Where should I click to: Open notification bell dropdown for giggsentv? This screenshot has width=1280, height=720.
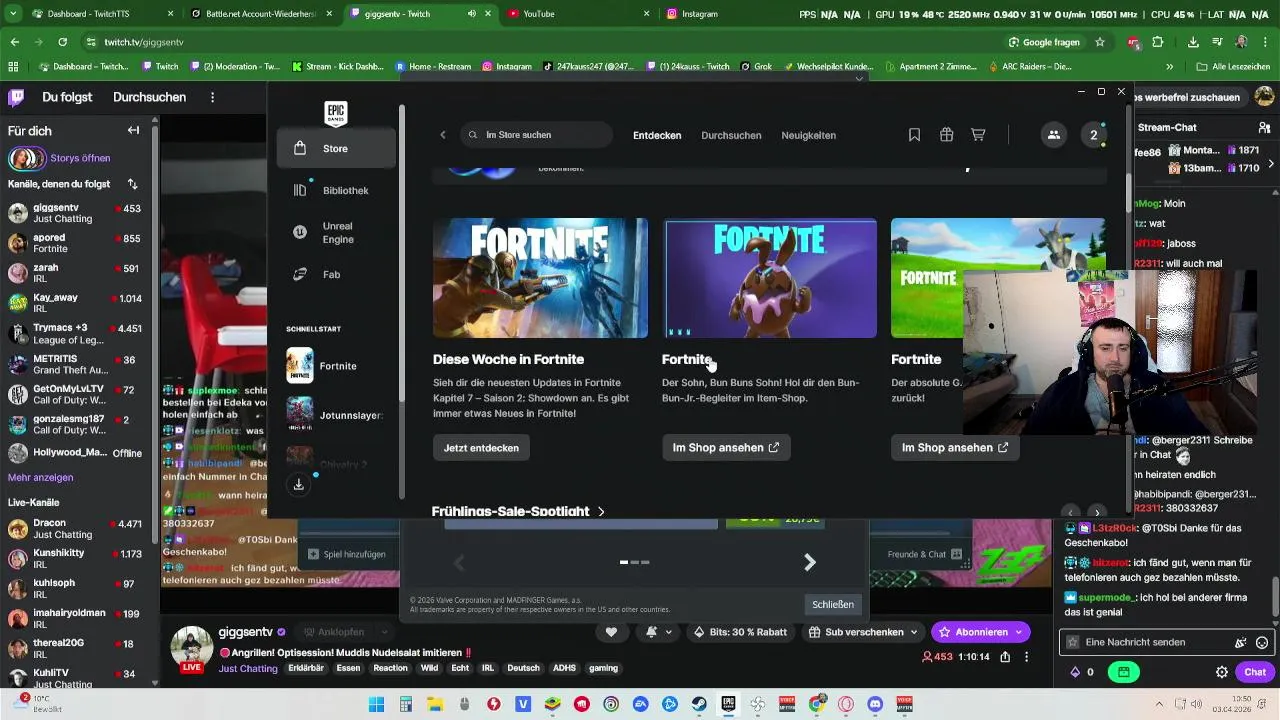(658, 632)
